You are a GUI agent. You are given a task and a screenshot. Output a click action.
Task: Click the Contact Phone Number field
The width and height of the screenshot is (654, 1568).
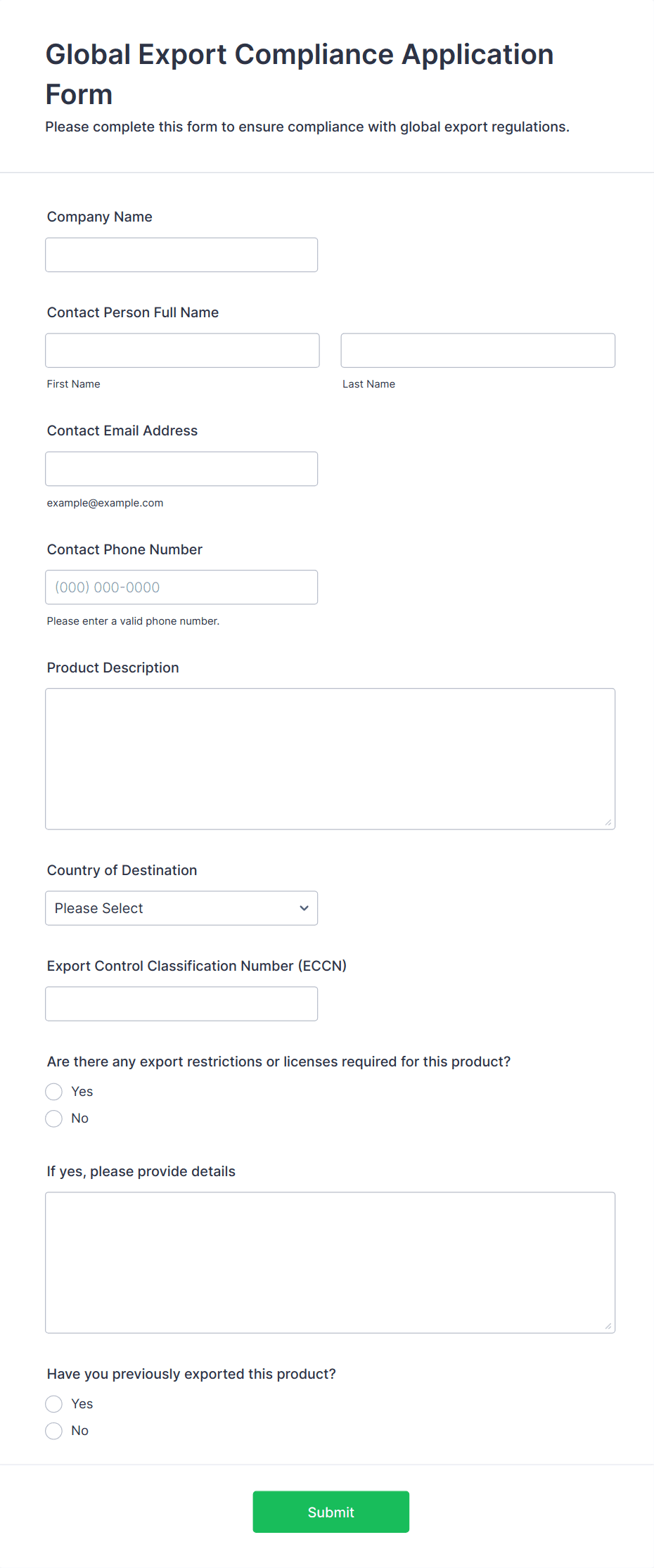tap(181, 587)
